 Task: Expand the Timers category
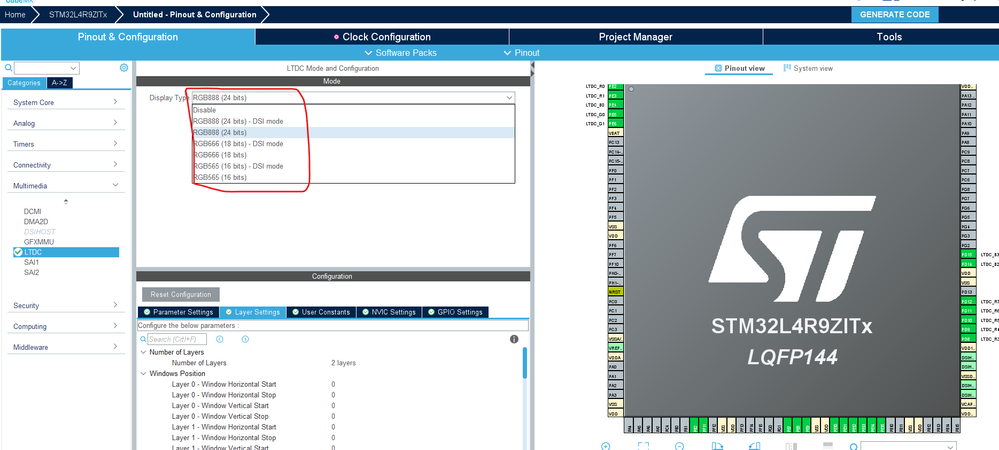coord(66,144)
